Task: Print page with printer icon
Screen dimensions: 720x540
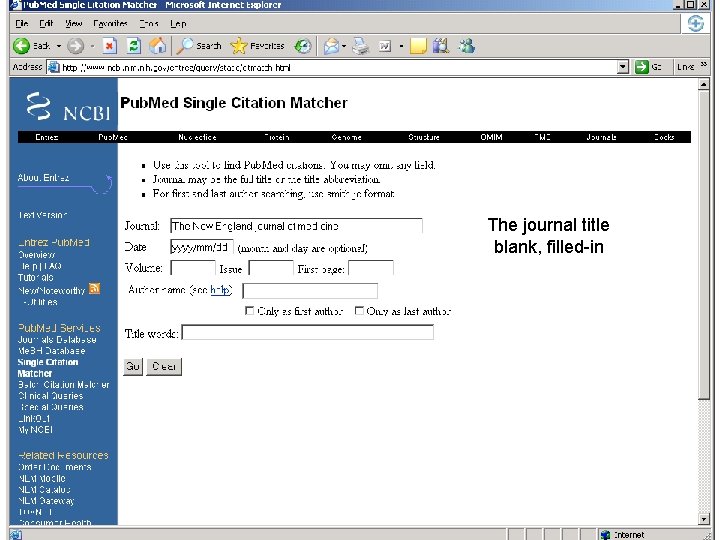Action: (361, 46)
